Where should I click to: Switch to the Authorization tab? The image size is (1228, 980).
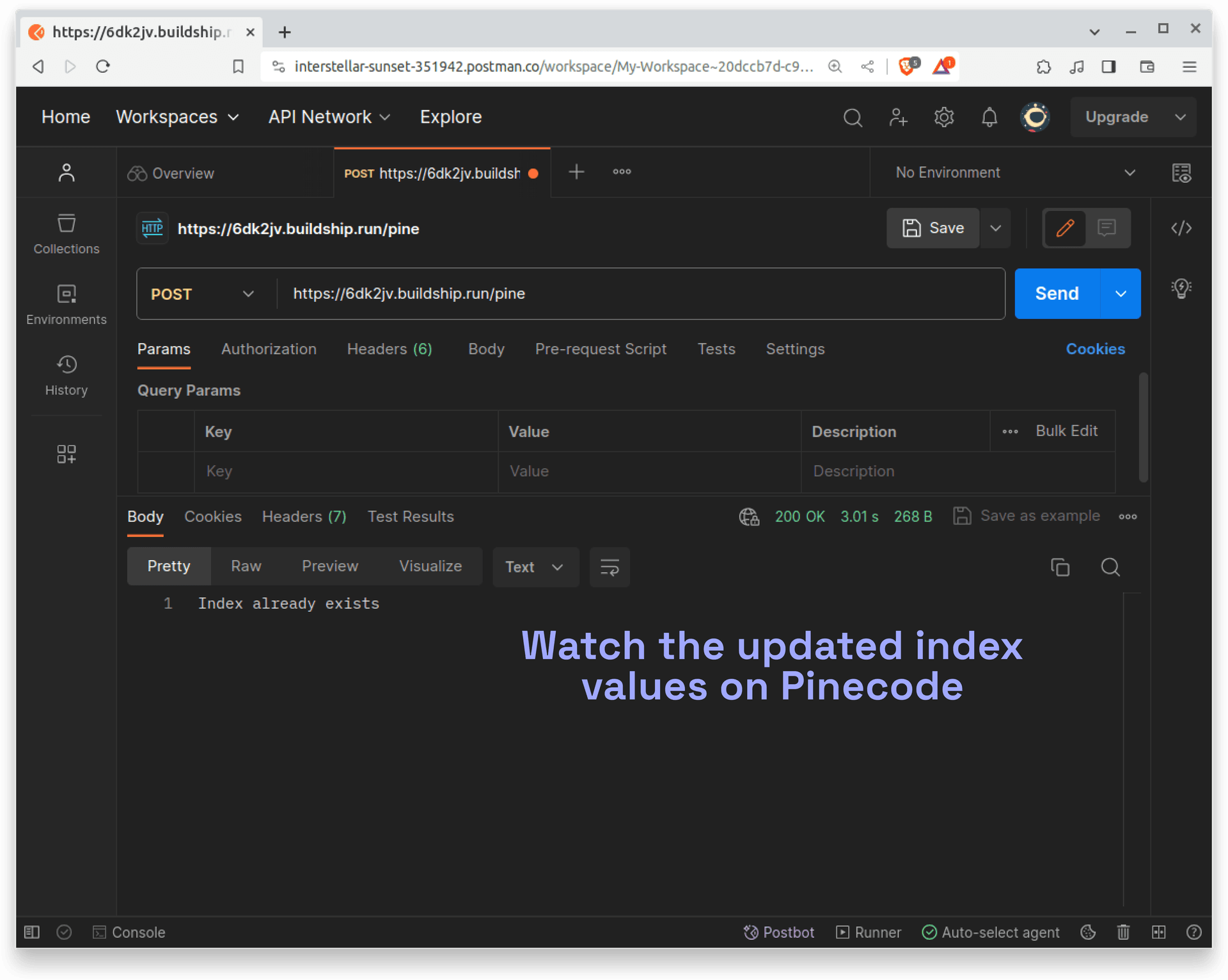[269, 349]
